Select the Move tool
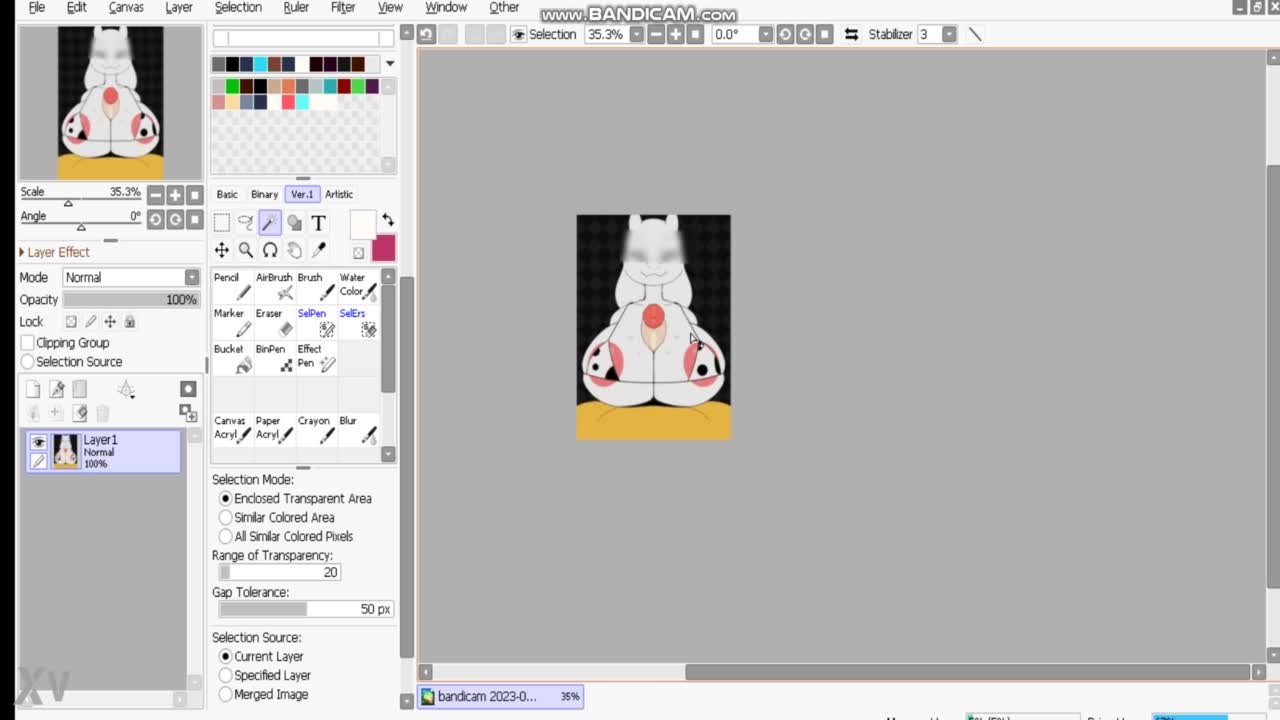The height and width of the screenshot is (720, 1280). 222,250
